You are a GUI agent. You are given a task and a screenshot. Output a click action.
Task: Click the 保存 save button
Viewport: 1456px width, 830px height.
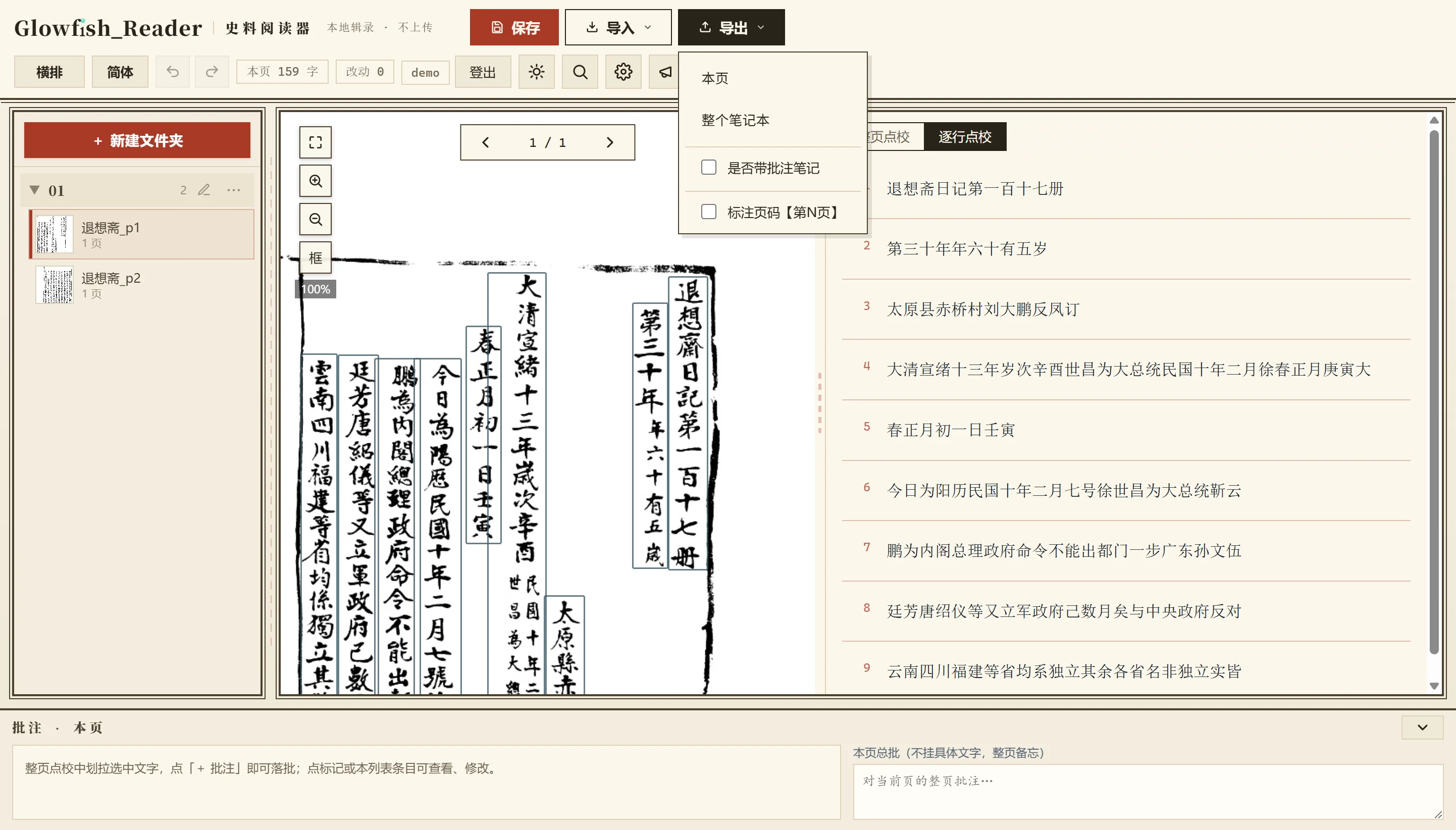(514, 27)
